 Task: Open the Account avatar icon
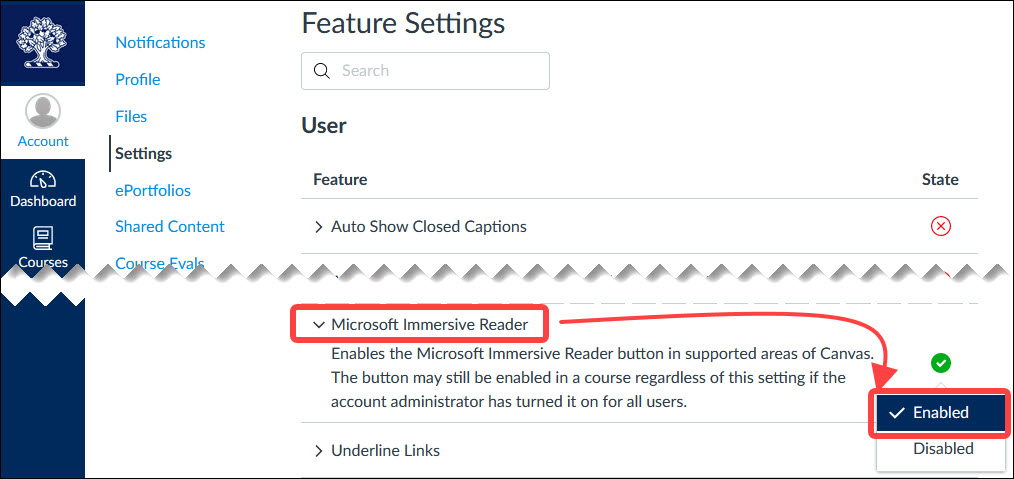point(43,111)
